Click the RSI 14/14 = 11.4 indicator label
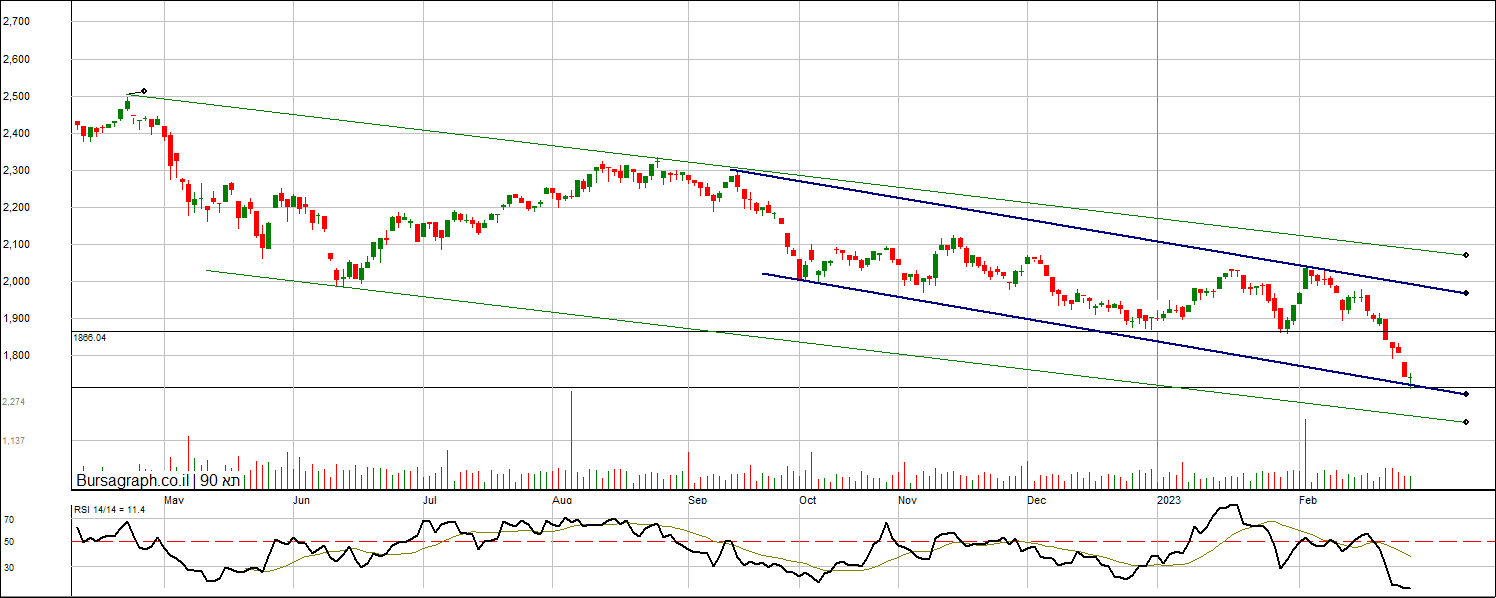Screen dimensions: 1496x598 pos(110,510)
